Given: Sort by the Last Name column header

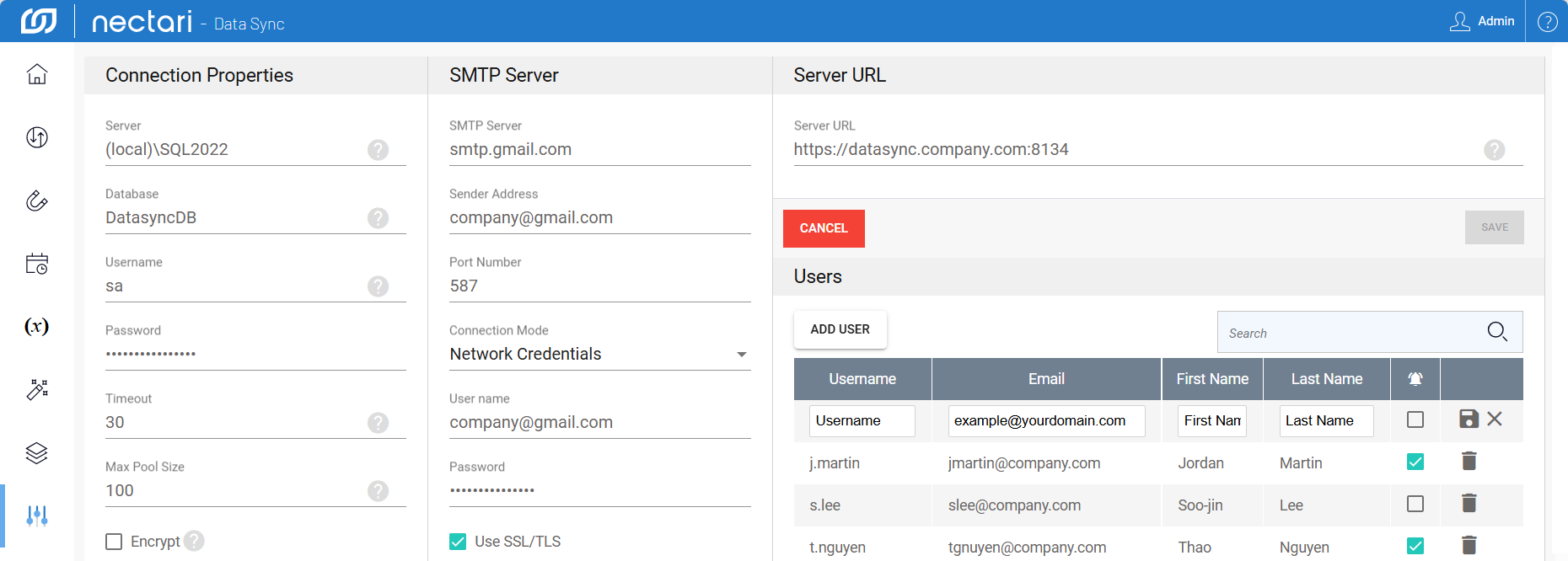Looking at the screenshot, I should 1327,379.
